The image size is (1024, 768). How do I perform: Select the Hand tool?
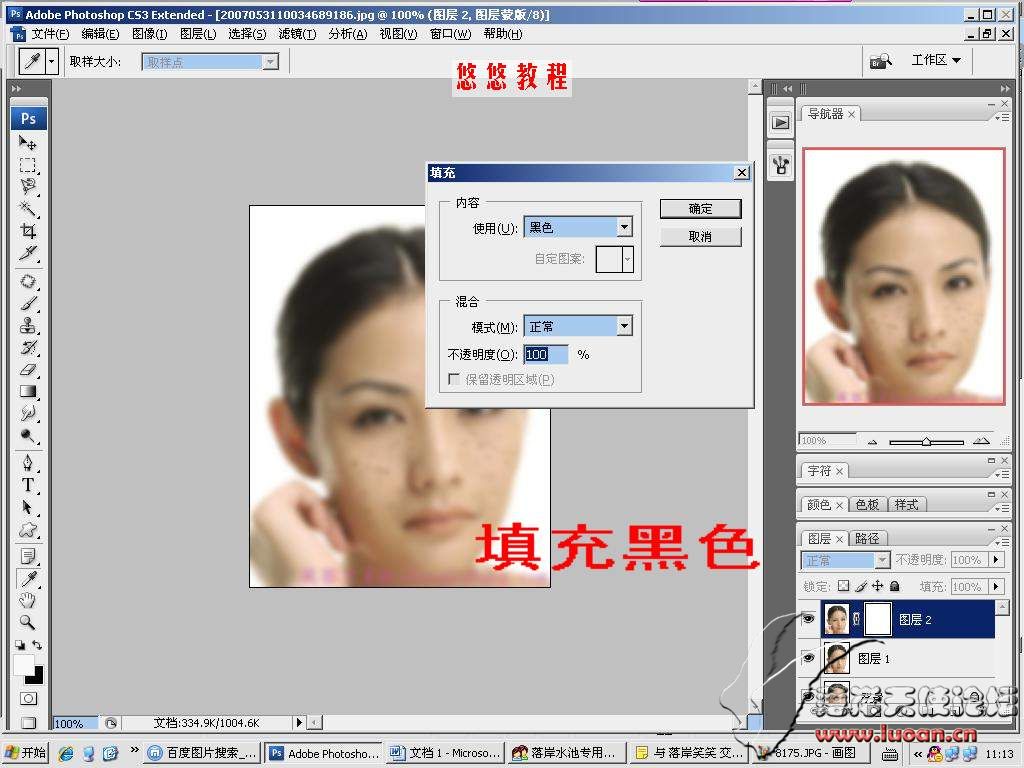[27, 601]
